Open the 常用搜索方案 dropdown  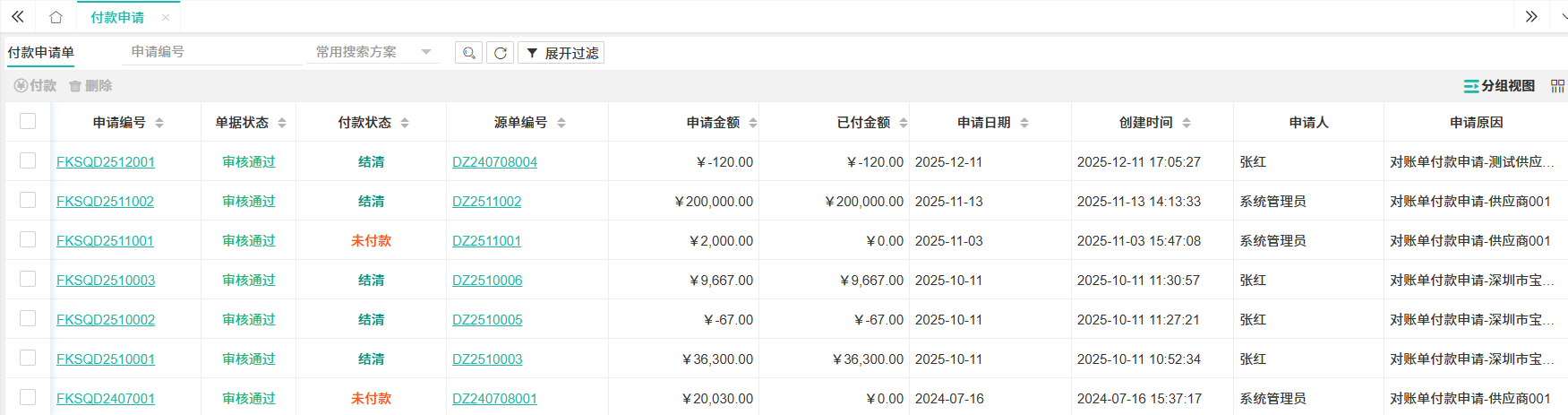click(x=373, y=52)
